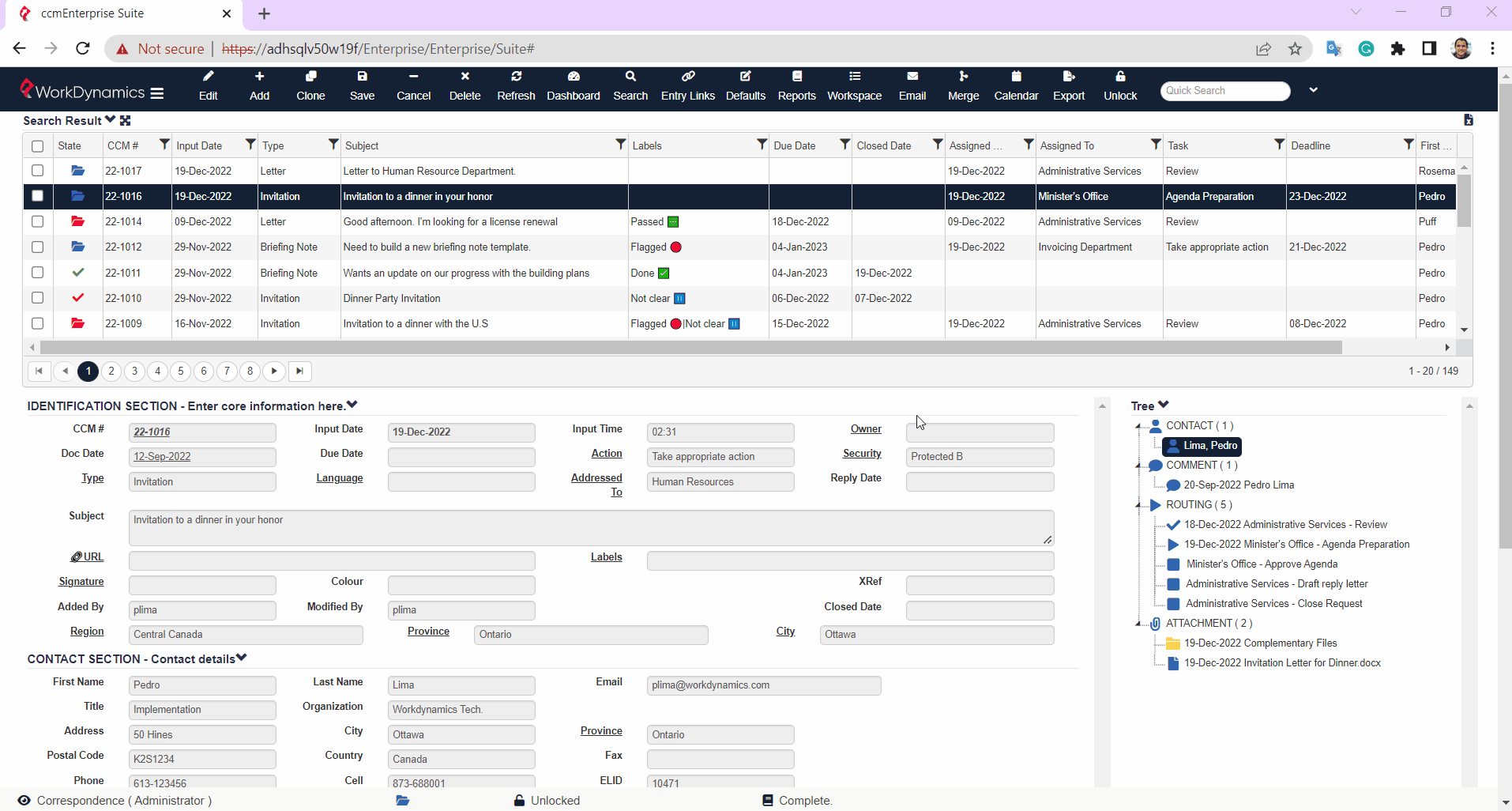
Task: Click the Cancel toolbar icon
Action: (413, 85)
